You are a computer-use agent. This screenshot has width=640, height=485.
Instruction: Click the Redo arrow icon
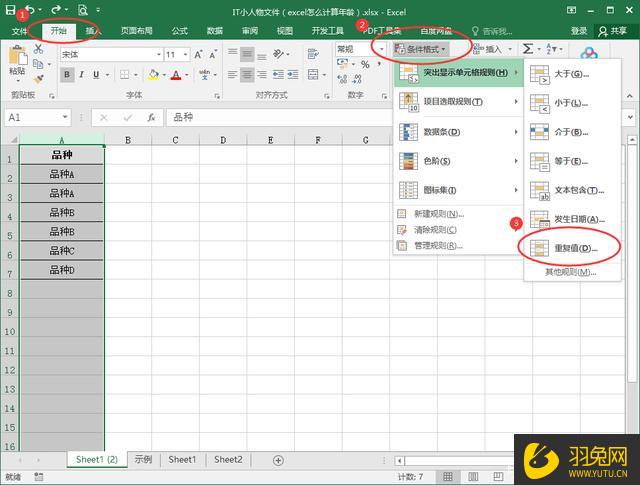(56, 9)
